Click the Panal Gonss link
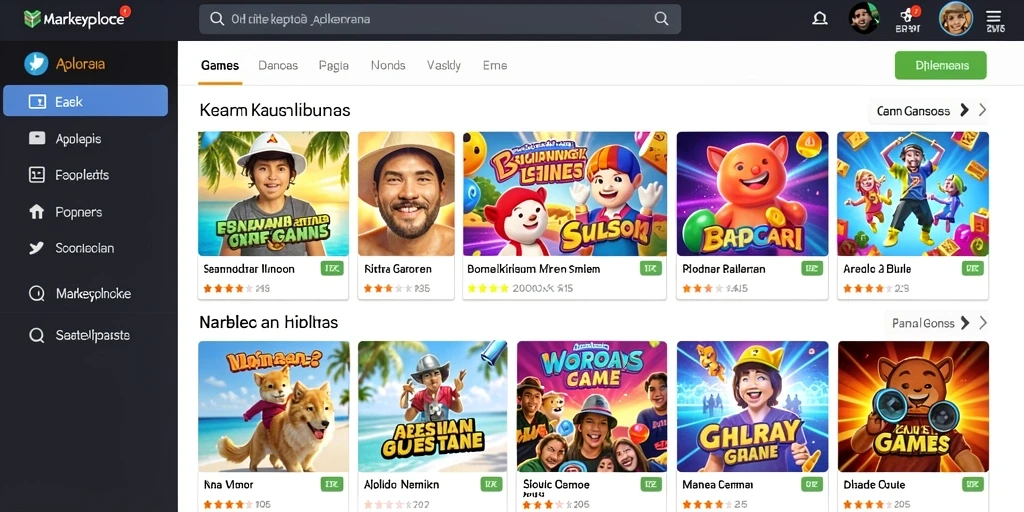 click(923, 323)
